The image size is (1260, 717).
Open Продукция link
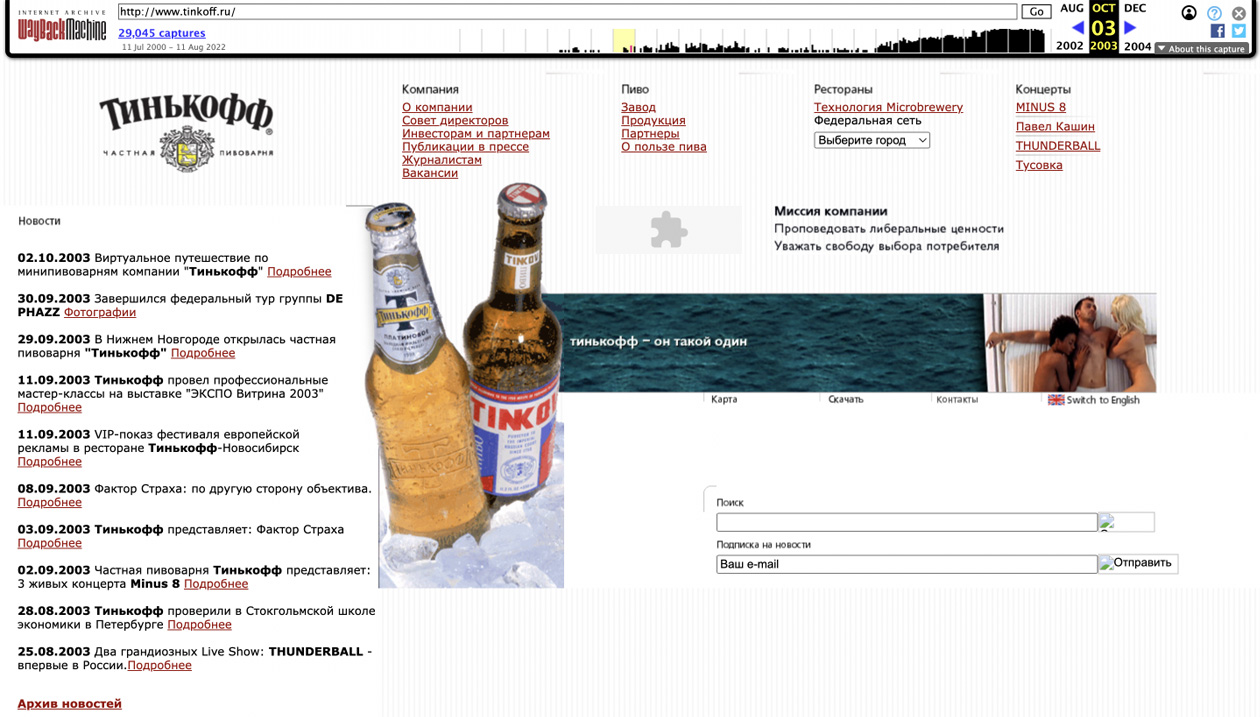coord(653,120)
